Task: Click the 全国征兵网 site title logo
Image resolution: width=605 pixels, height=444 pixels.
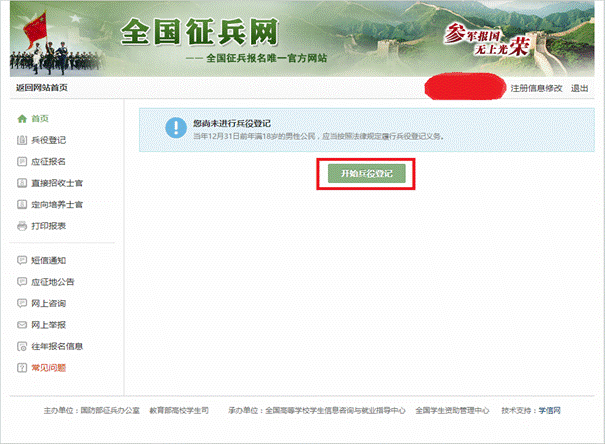Action: (x=200, y=33)
